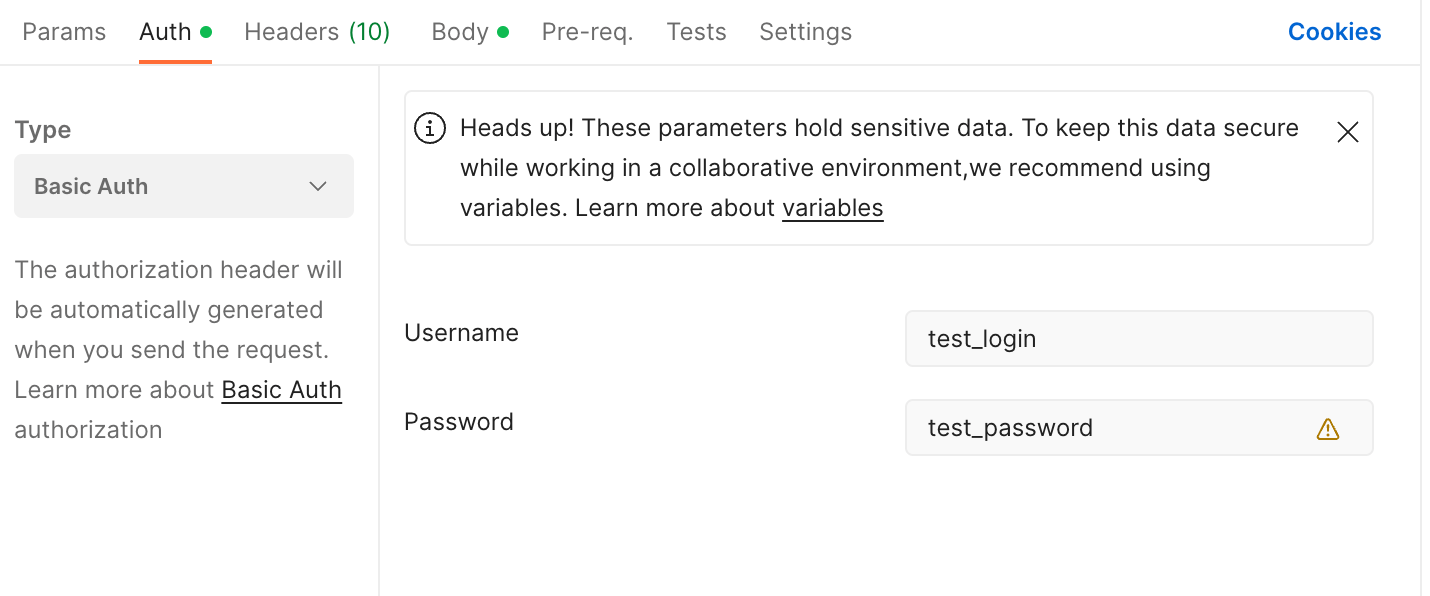Click the green dot beside the Body tab
1430x596 pixels.
pos(503,32)
